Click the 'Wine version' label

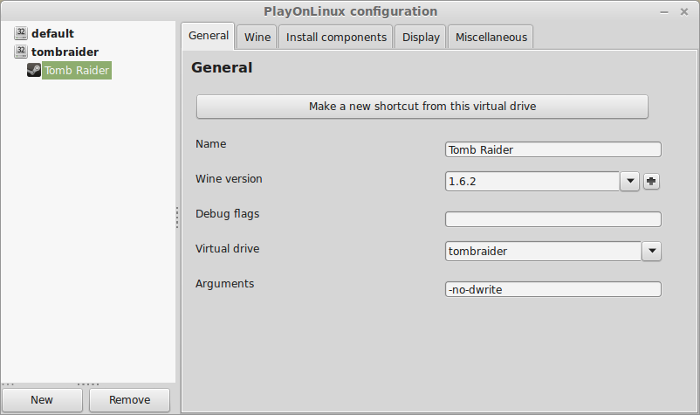coord(229,179)
